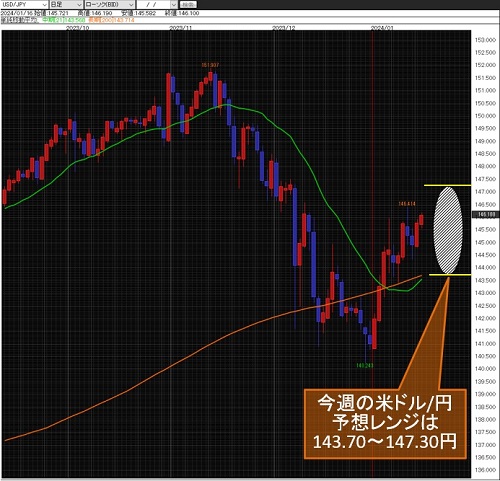Click the 安値 145.582 low value
500x481 pixels.
point(139,13)
